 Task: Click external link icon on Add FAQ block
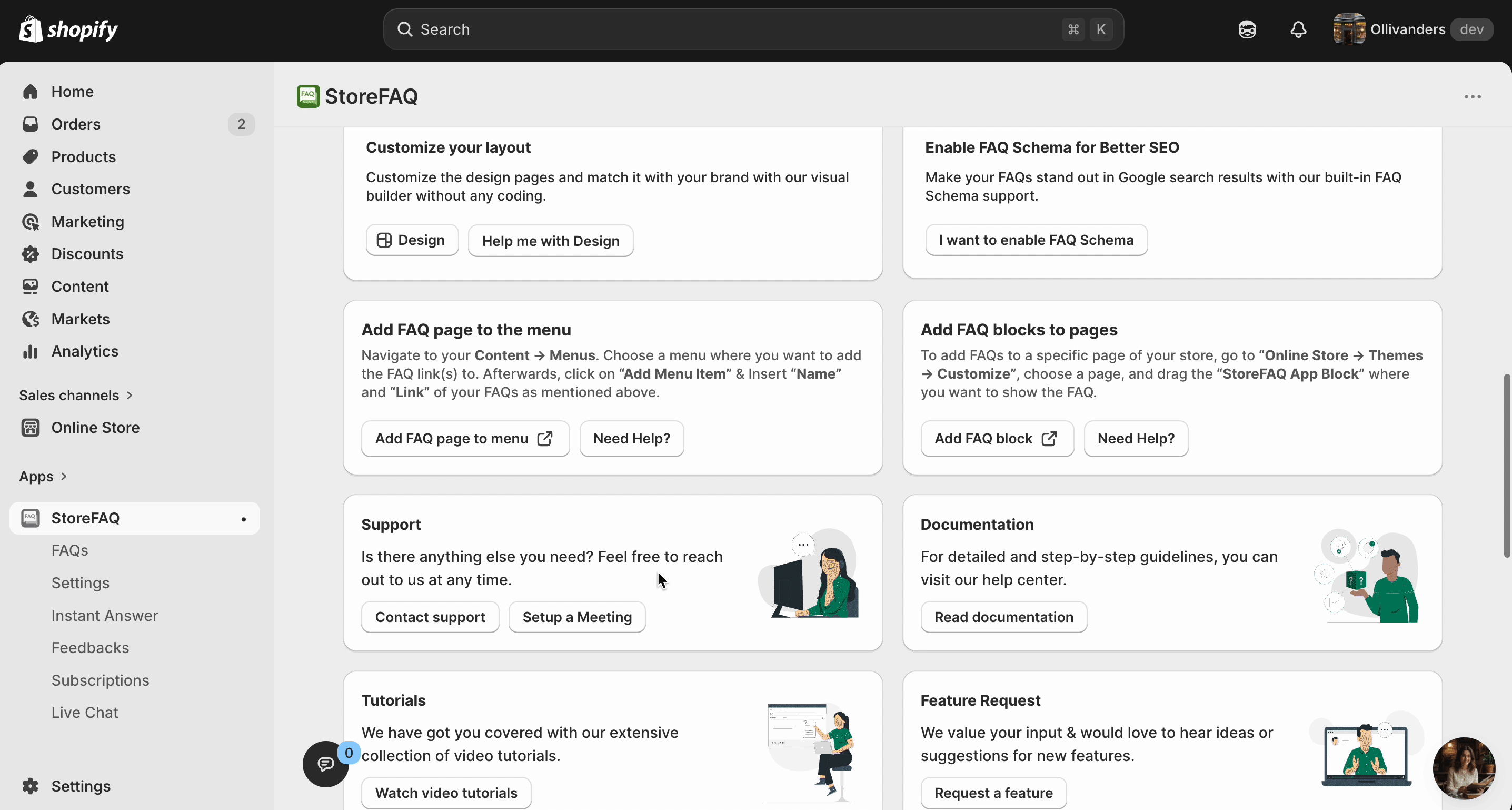(x=1049, y=438)
